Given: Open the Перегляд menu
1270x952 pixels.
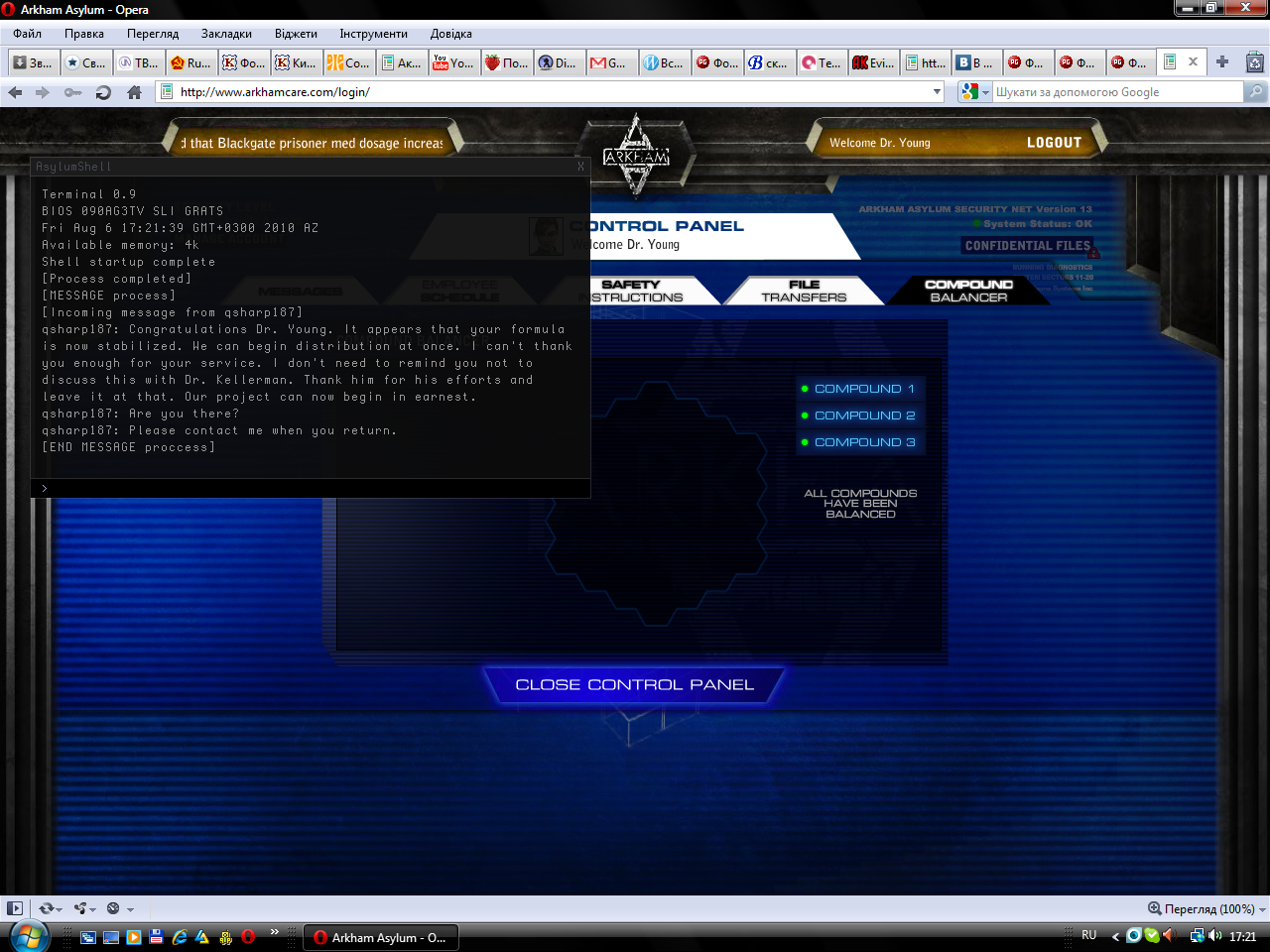Looking at the screenshot, I should pyautogui.click(x=153, y=34).
